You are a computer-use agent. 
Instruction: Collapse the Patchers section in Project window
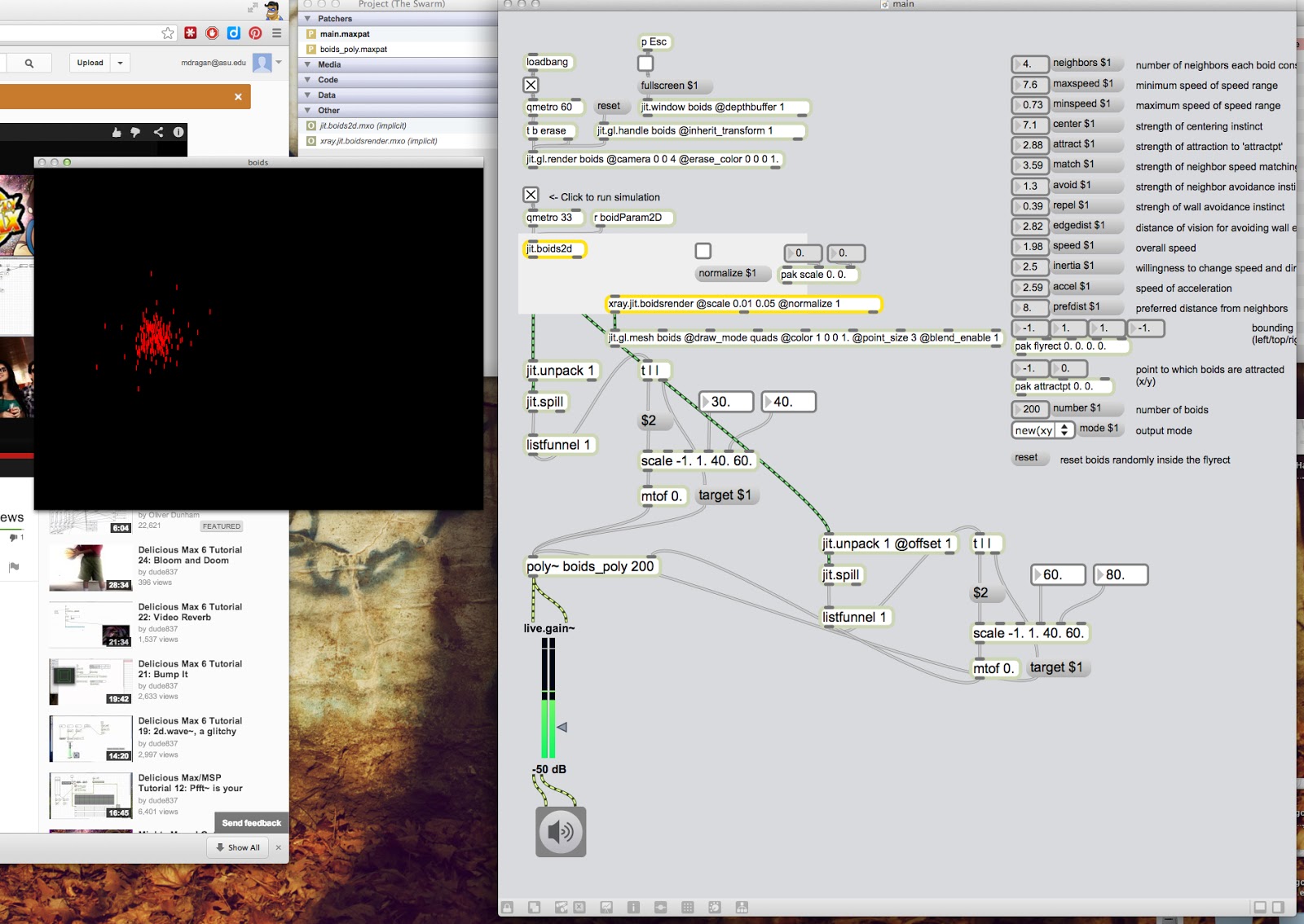point(308,19)
